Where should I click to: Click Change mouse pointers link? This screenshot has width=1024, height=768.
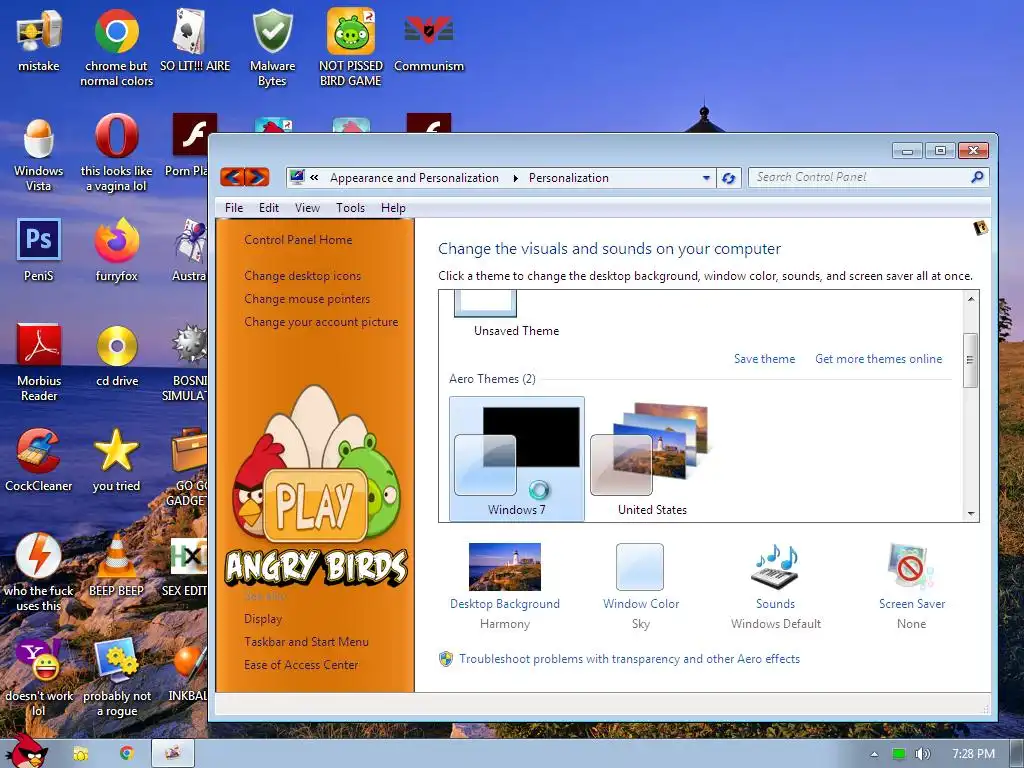307,298
